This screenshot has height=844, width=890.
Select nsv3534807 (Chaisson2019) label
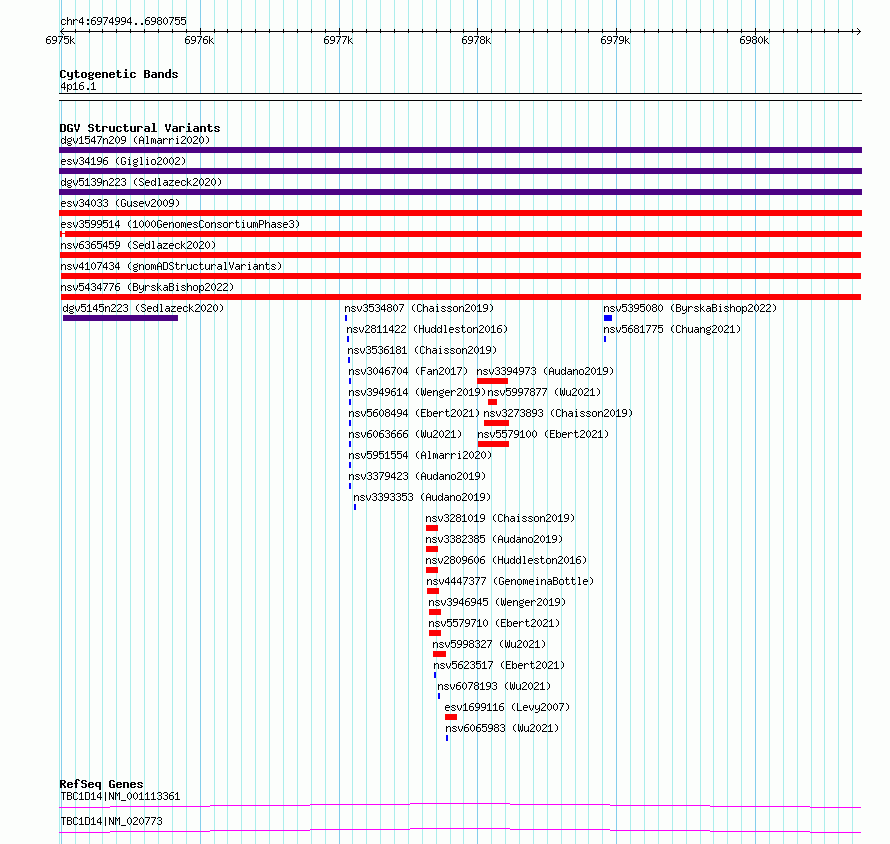419,308
